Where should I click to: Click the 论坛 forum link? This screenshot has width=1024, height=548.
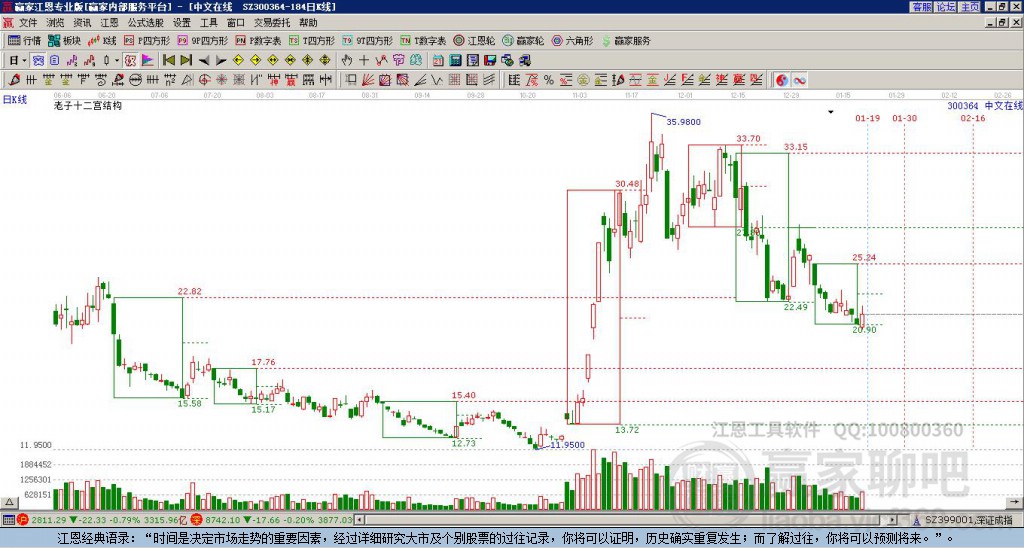[946, 7]
